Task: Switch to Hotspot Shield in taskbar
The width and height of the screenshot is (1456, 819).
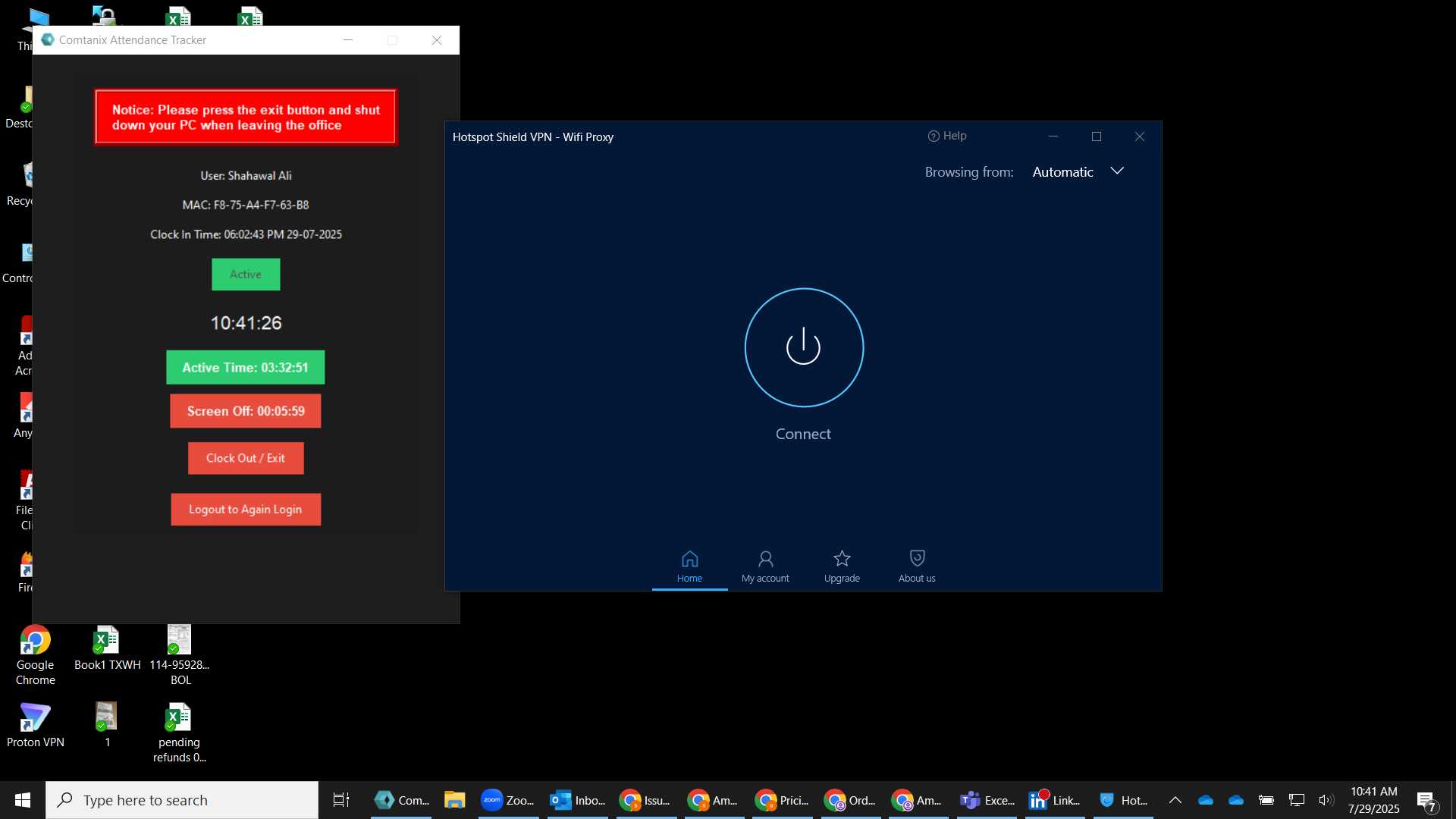Action: coord(1124,800)
